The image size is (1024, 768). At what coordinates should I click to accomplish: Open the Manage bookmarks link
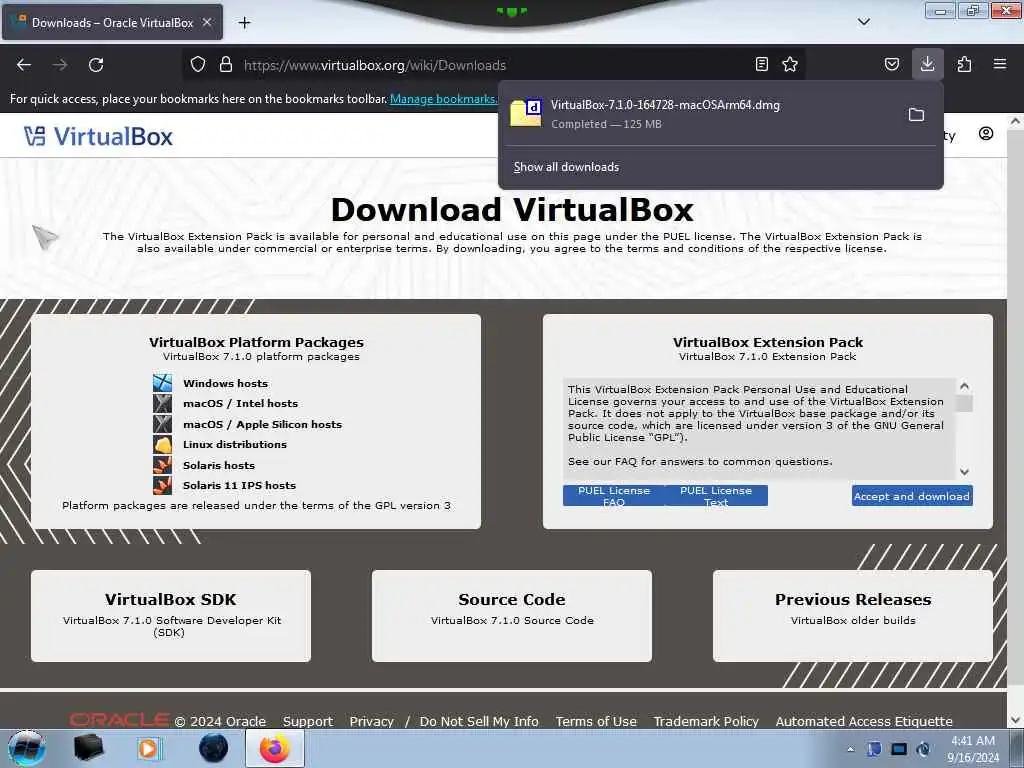coord(443,99)
